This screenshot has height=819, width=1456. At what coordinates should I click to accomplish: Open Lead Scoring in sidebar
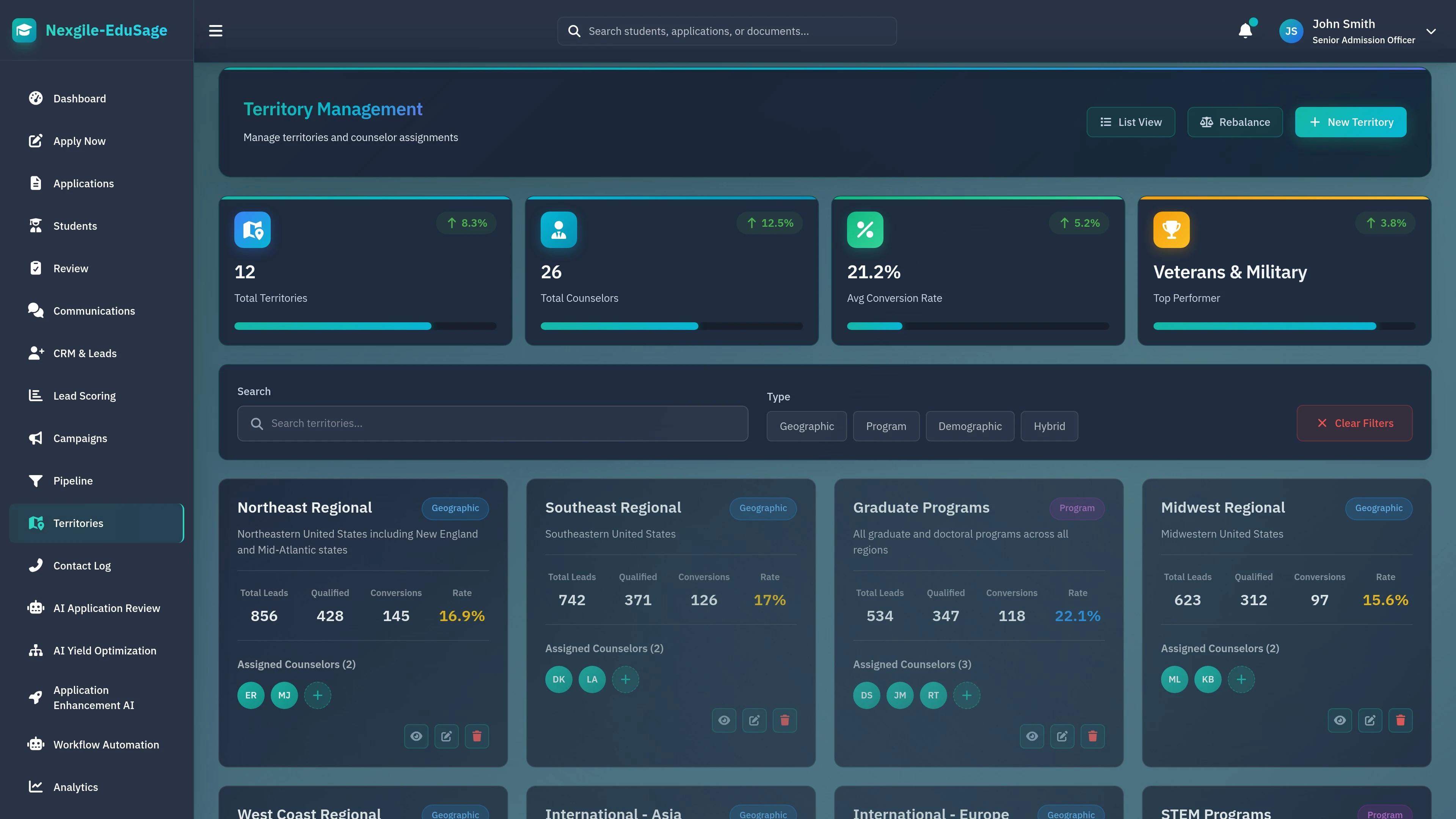click(84, 395)
